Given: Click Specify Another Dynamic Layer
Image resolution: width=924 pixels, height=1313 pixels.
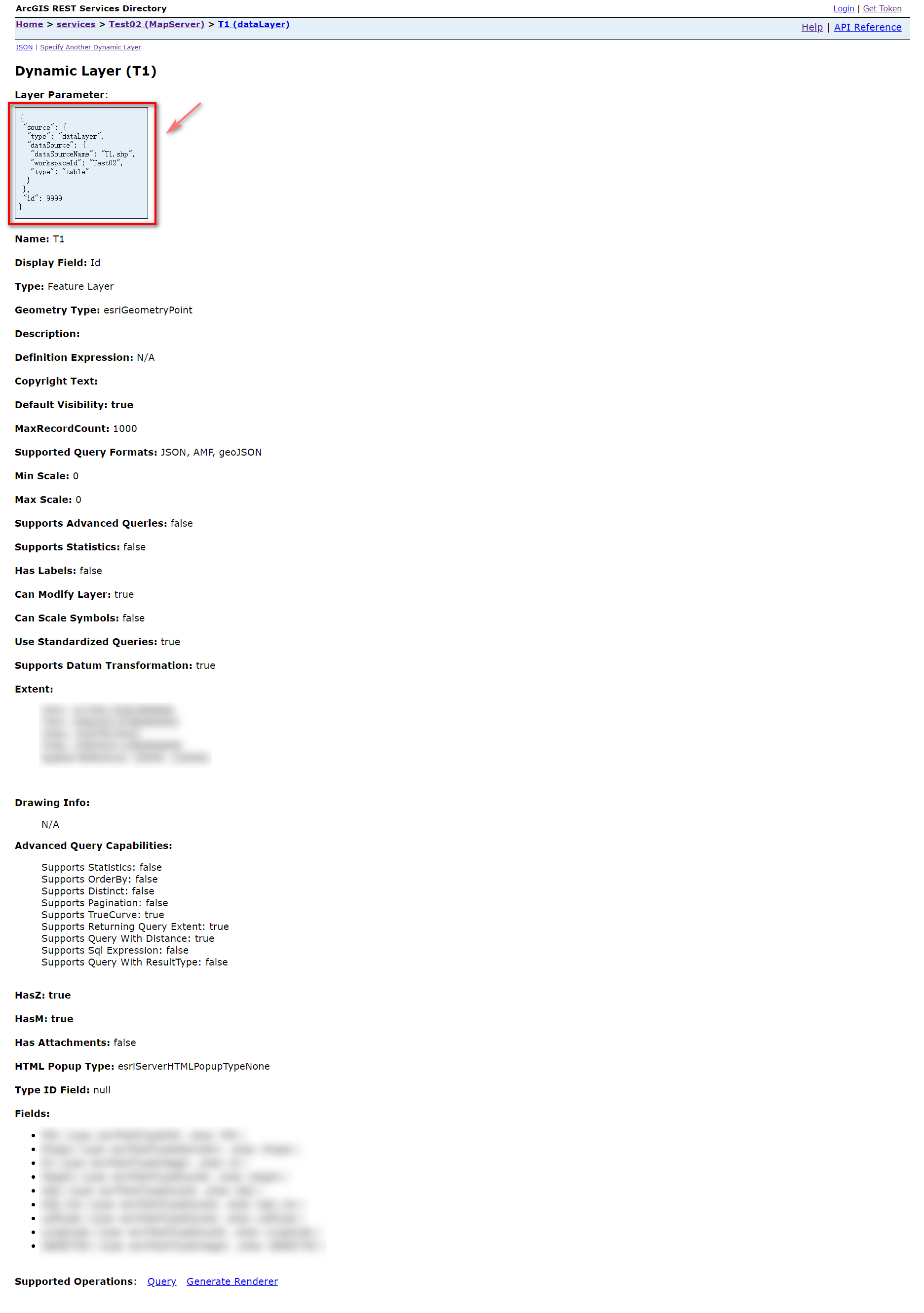Looking at the screenshot, I should (x=90, y=47).
